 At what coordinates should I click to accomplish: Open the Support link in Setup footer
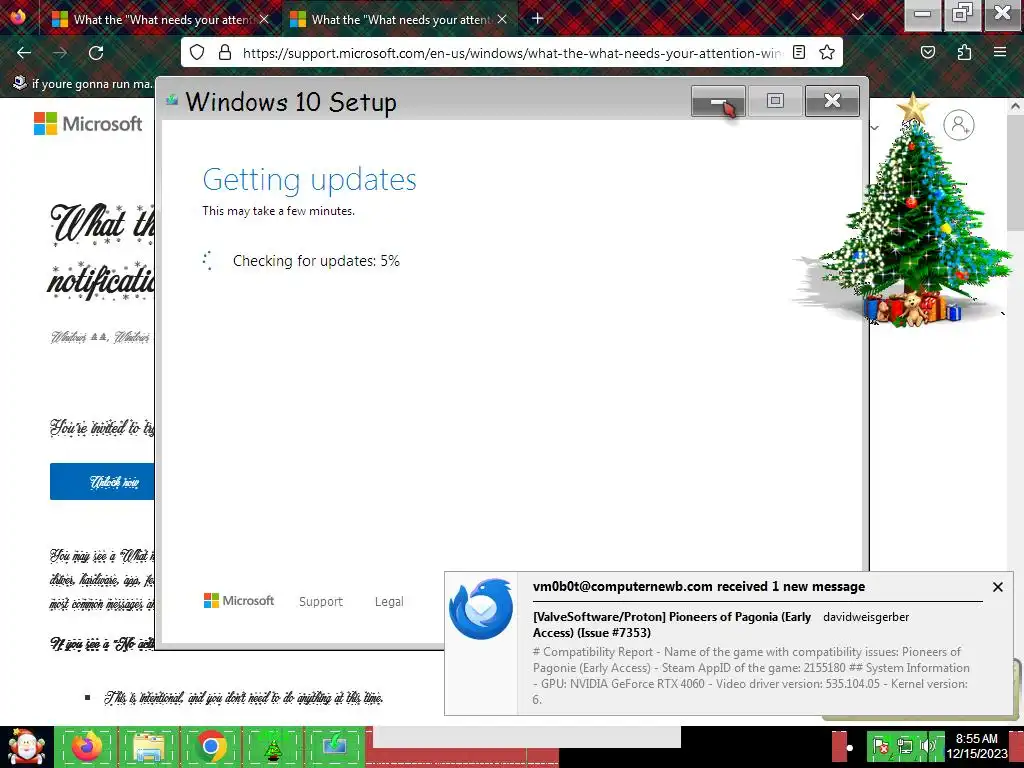tap(321, 601)
